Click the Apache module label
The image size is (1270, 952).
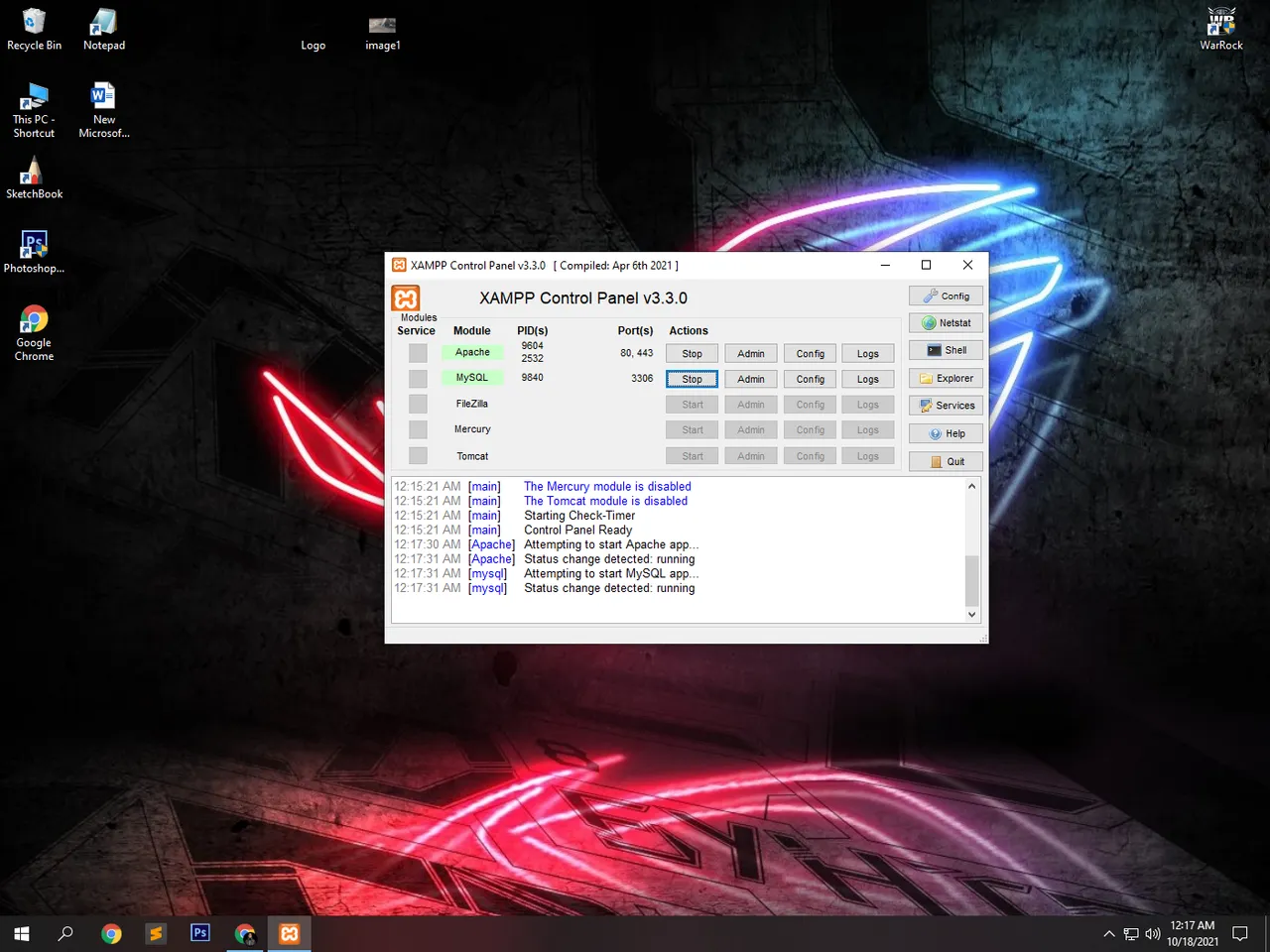pyautogui.click(x=472, y=352)
